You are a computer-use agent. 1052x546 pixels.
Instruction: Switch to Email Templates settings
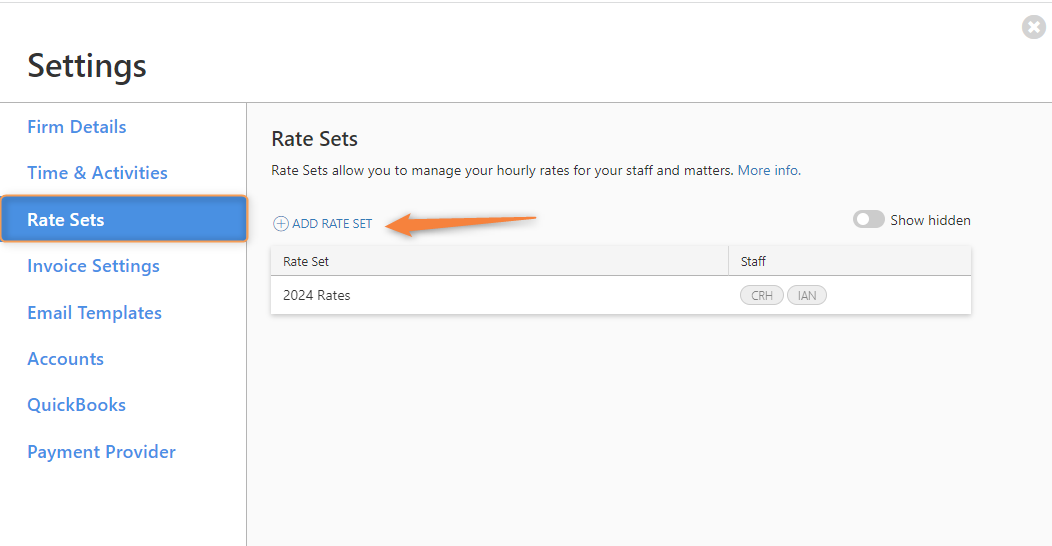tap(95, 313)
